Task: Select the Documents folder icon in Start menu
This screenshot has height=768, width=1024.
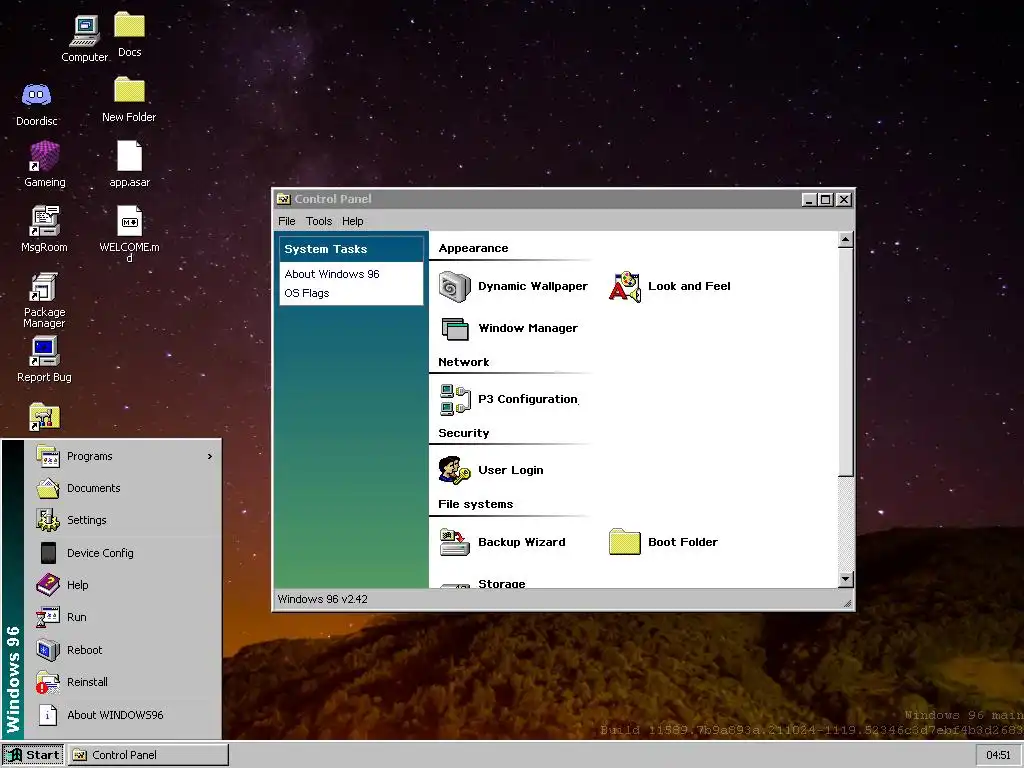Action: pos(48,488)
